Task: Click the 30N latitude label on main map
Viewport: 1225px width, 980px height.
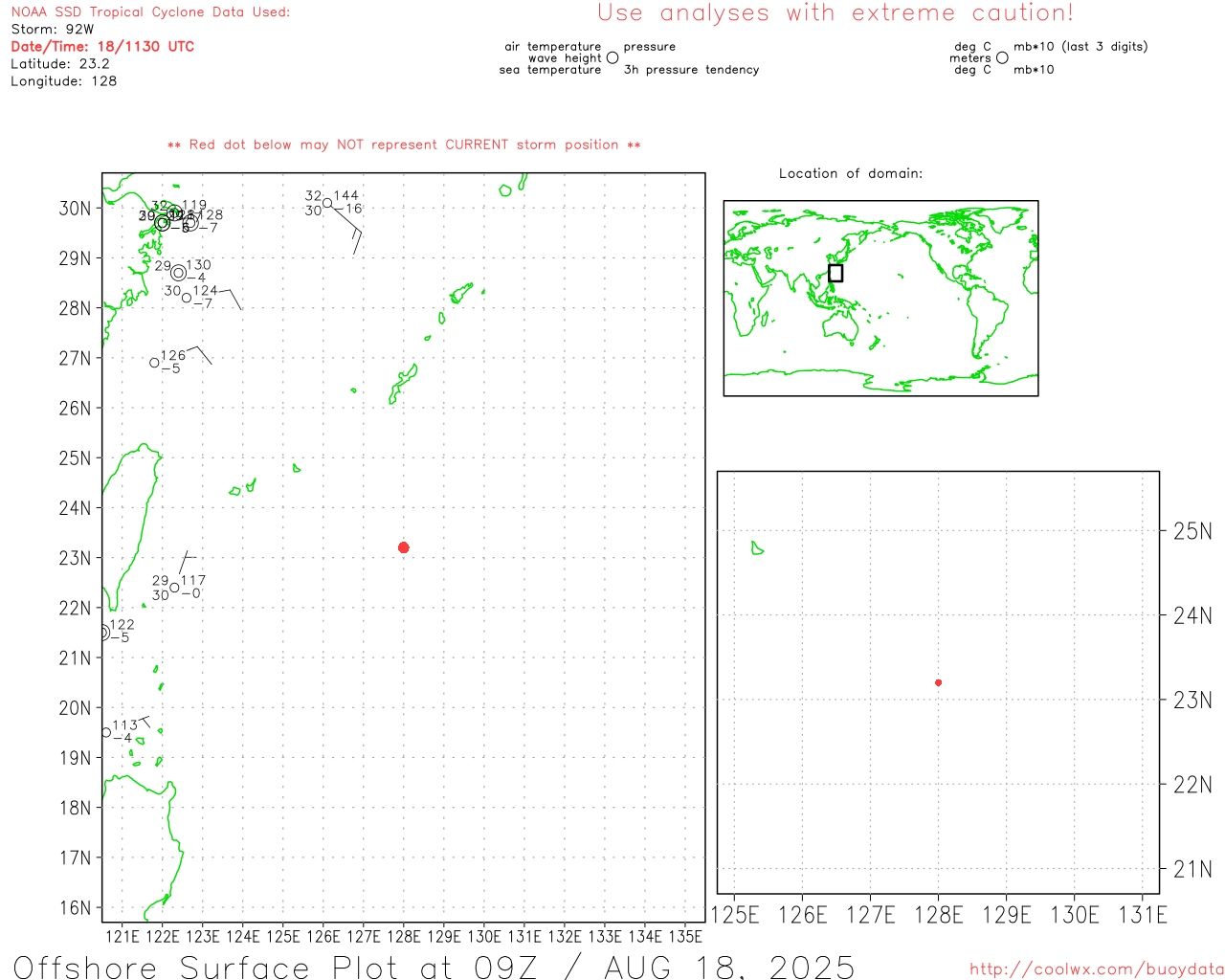Action: (x=75, y=209)
